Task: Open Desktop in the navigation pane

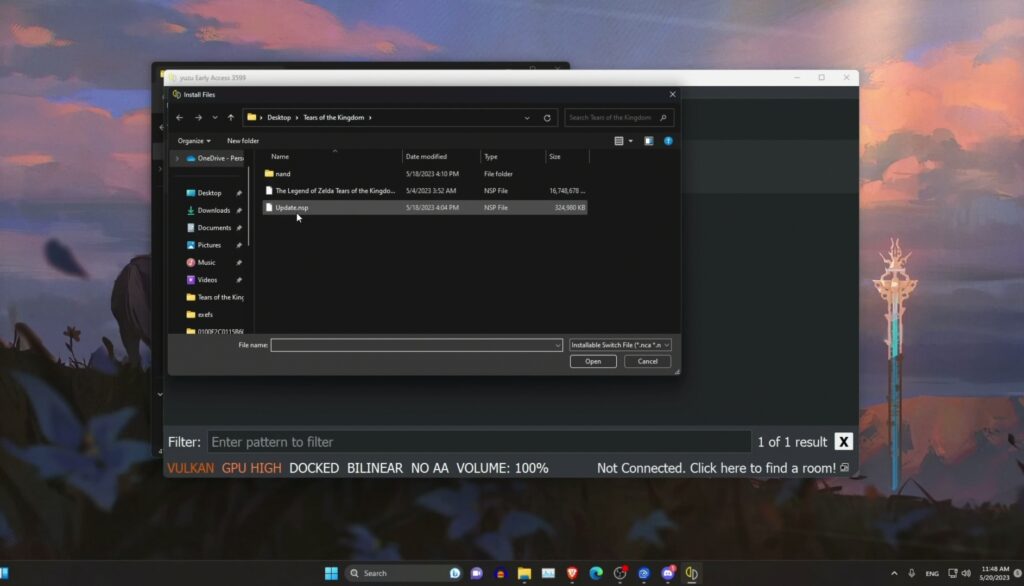Action: point(210,193)
